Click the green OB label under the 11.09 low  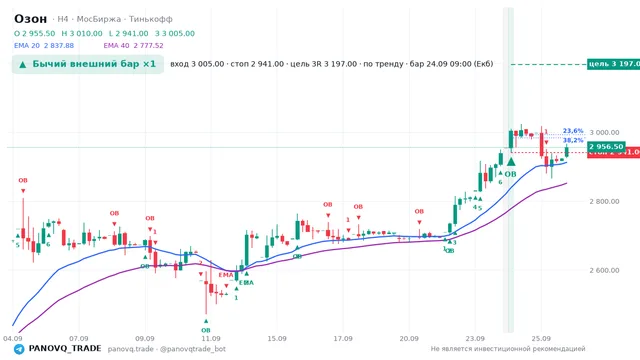pos(206,330)
